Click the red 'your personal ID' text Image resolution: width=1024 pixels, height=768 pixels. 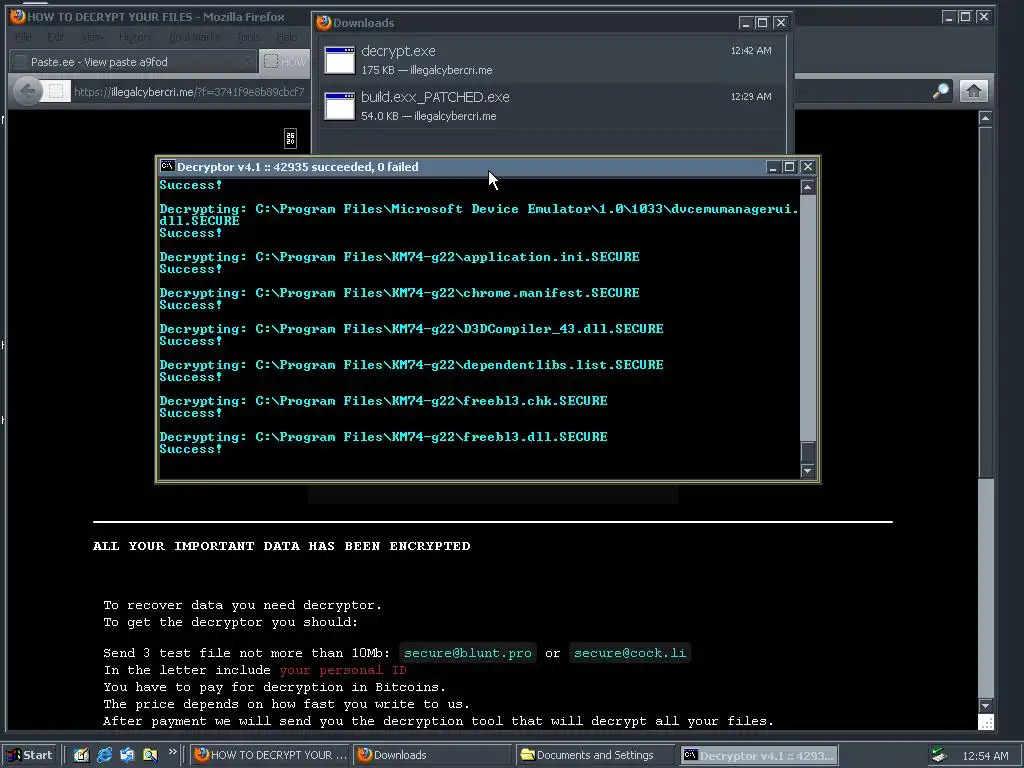click(343, 670)
